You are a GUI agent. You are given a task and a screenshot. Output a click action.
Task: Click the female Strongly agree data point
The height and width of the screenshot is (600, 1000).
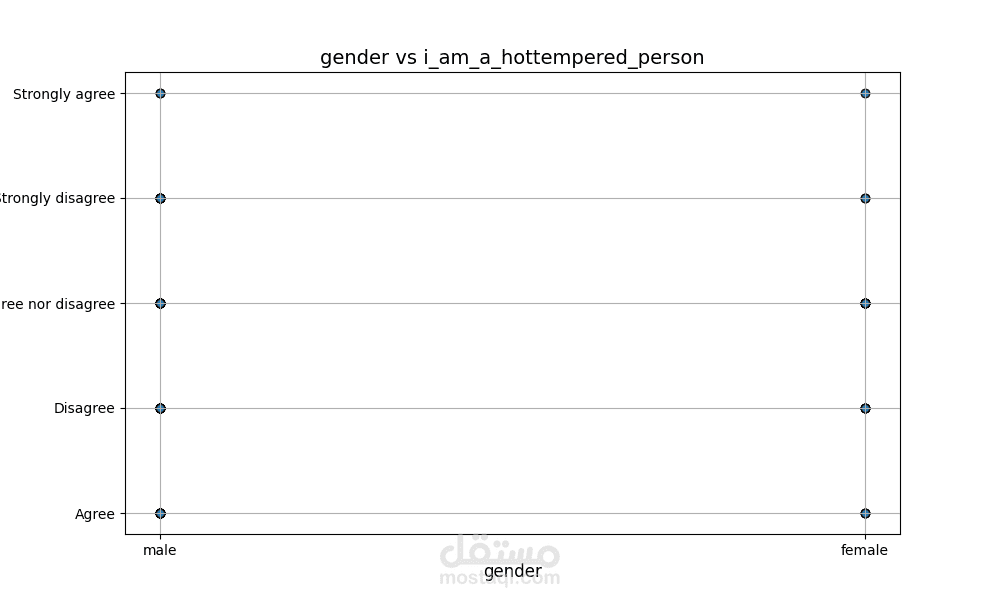865,94
